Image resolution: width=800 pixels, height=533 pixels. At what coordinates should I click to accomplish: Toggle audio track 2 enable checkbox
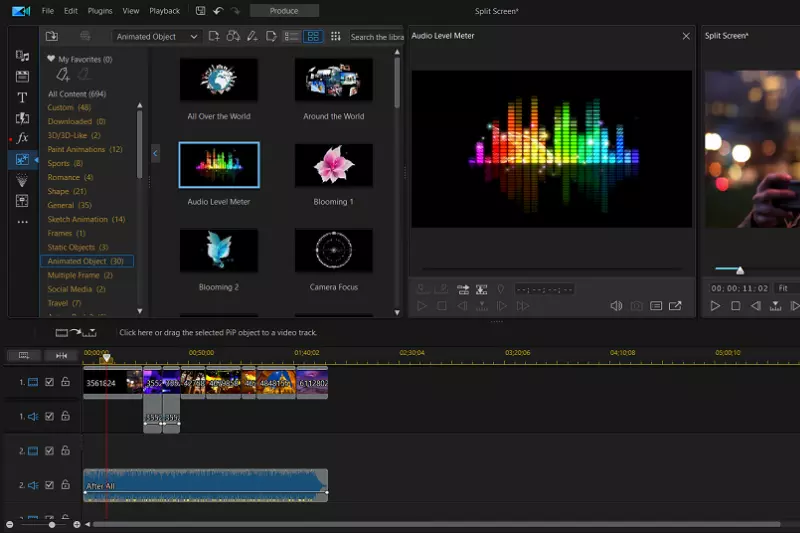point(49,485)
